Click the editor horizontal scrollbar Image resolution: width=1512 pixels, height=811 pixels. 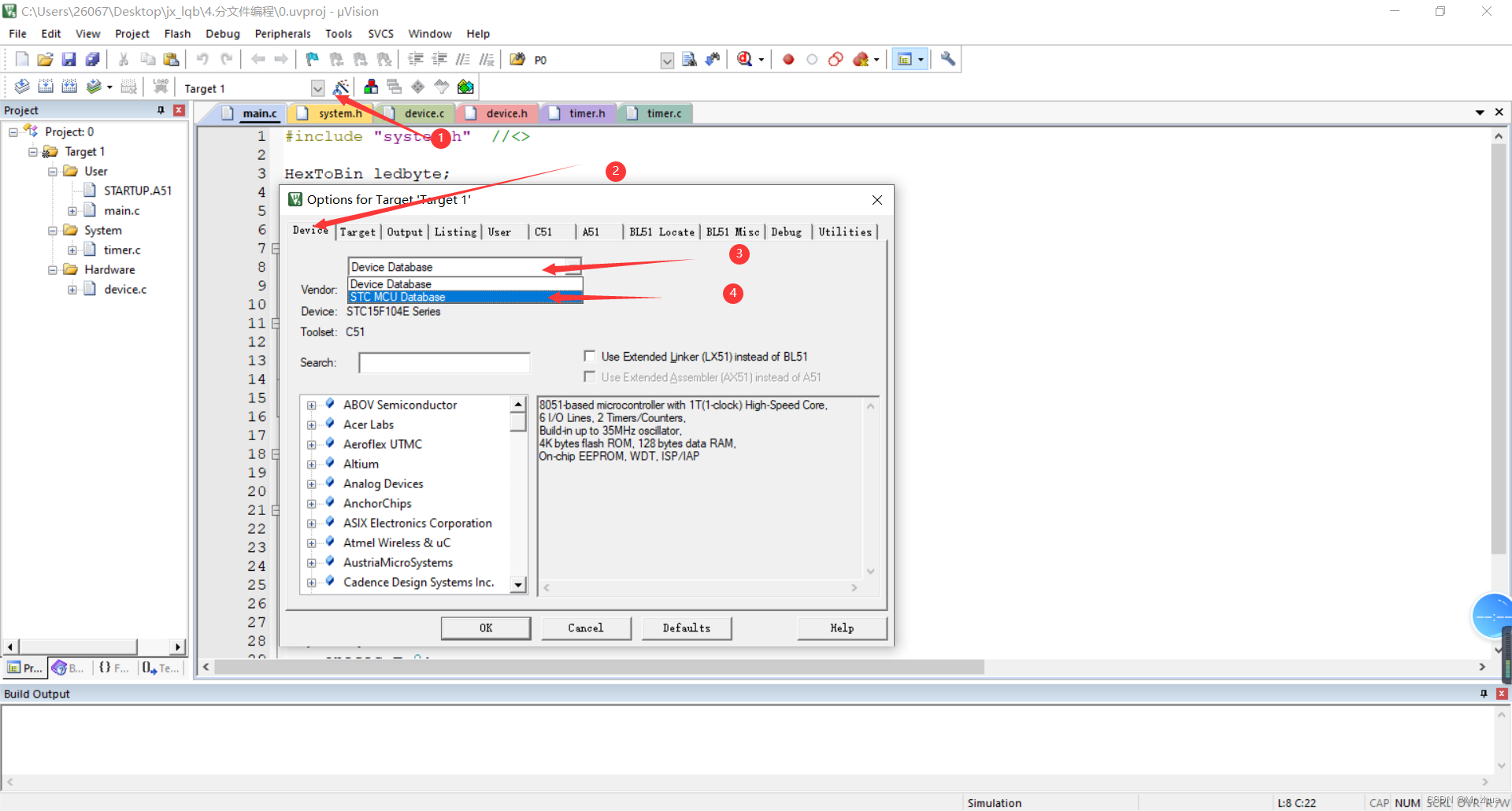click(599, 667)
